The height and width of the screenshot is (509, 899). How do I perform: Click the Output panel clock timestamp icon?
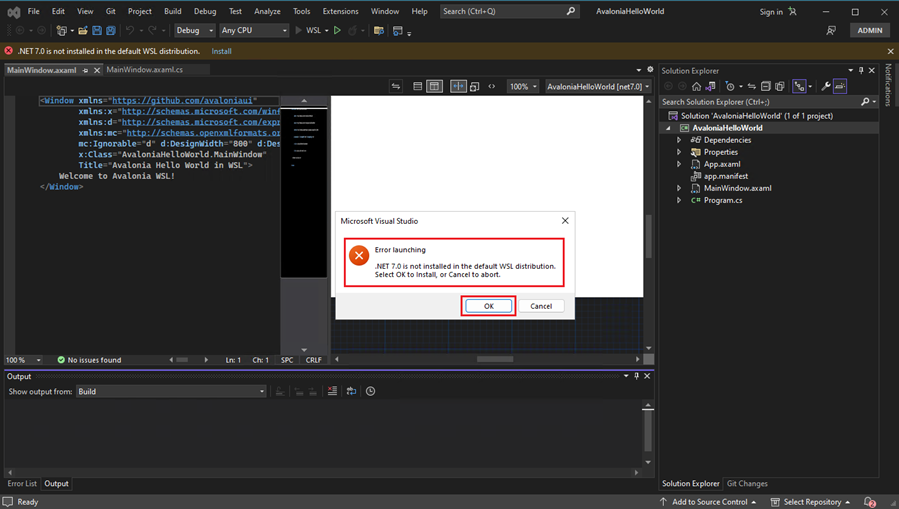pos(370,391)
